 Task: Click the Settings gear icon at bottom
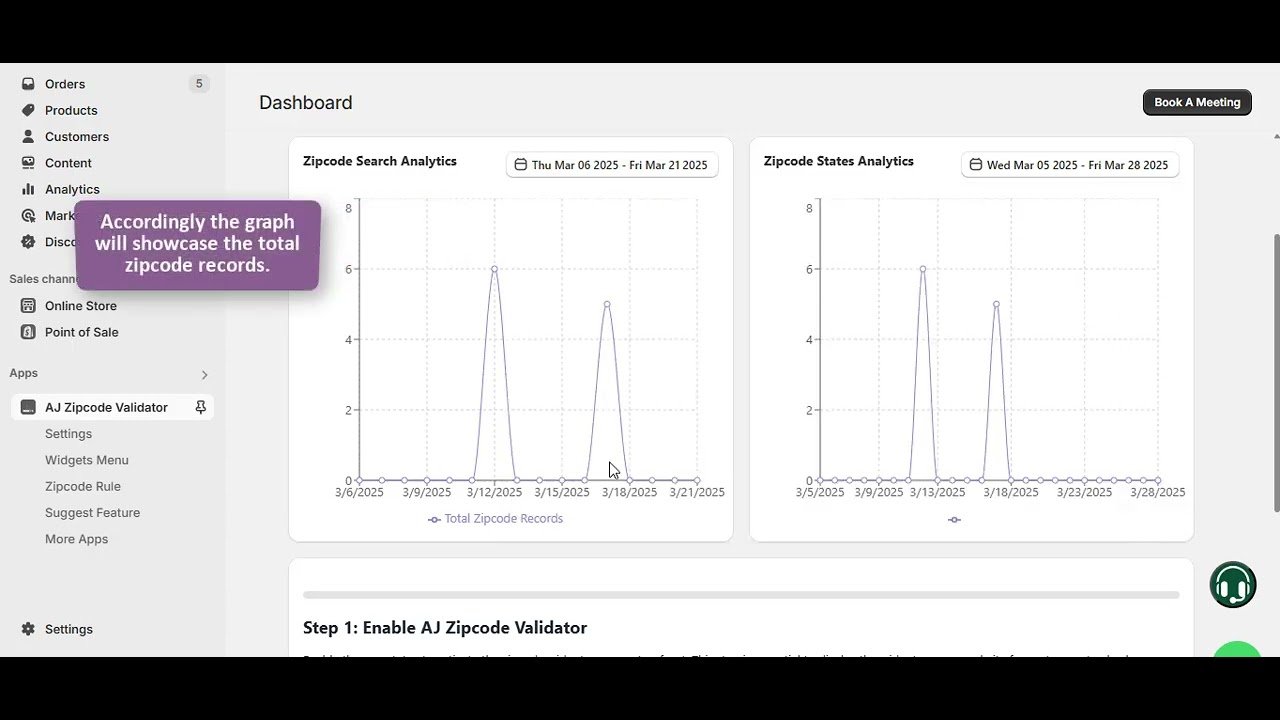[x=28, y=629]
